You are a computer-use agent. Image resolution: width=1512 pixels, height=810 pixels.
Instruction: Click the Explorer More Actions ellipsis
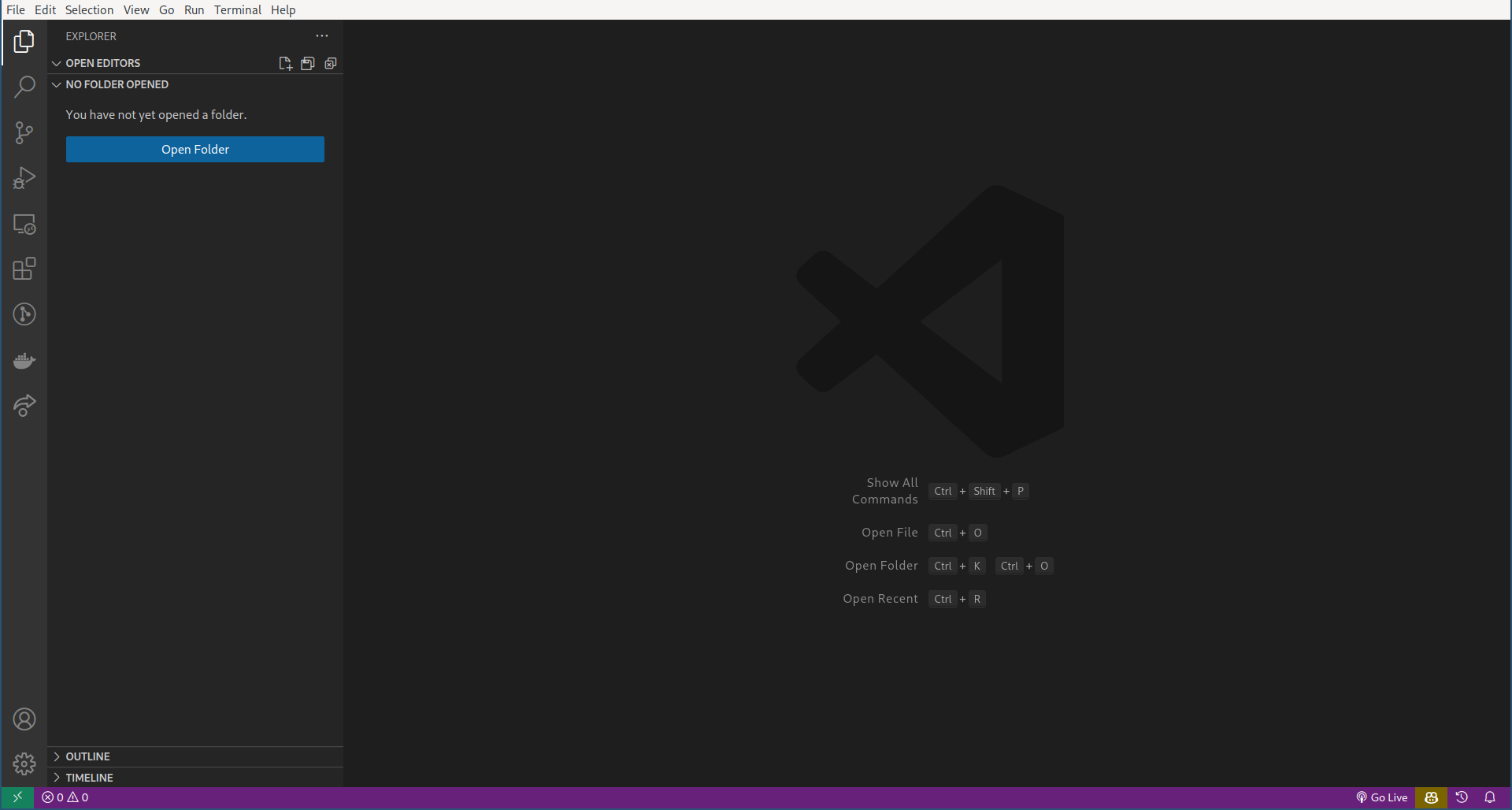click(321, 35)
